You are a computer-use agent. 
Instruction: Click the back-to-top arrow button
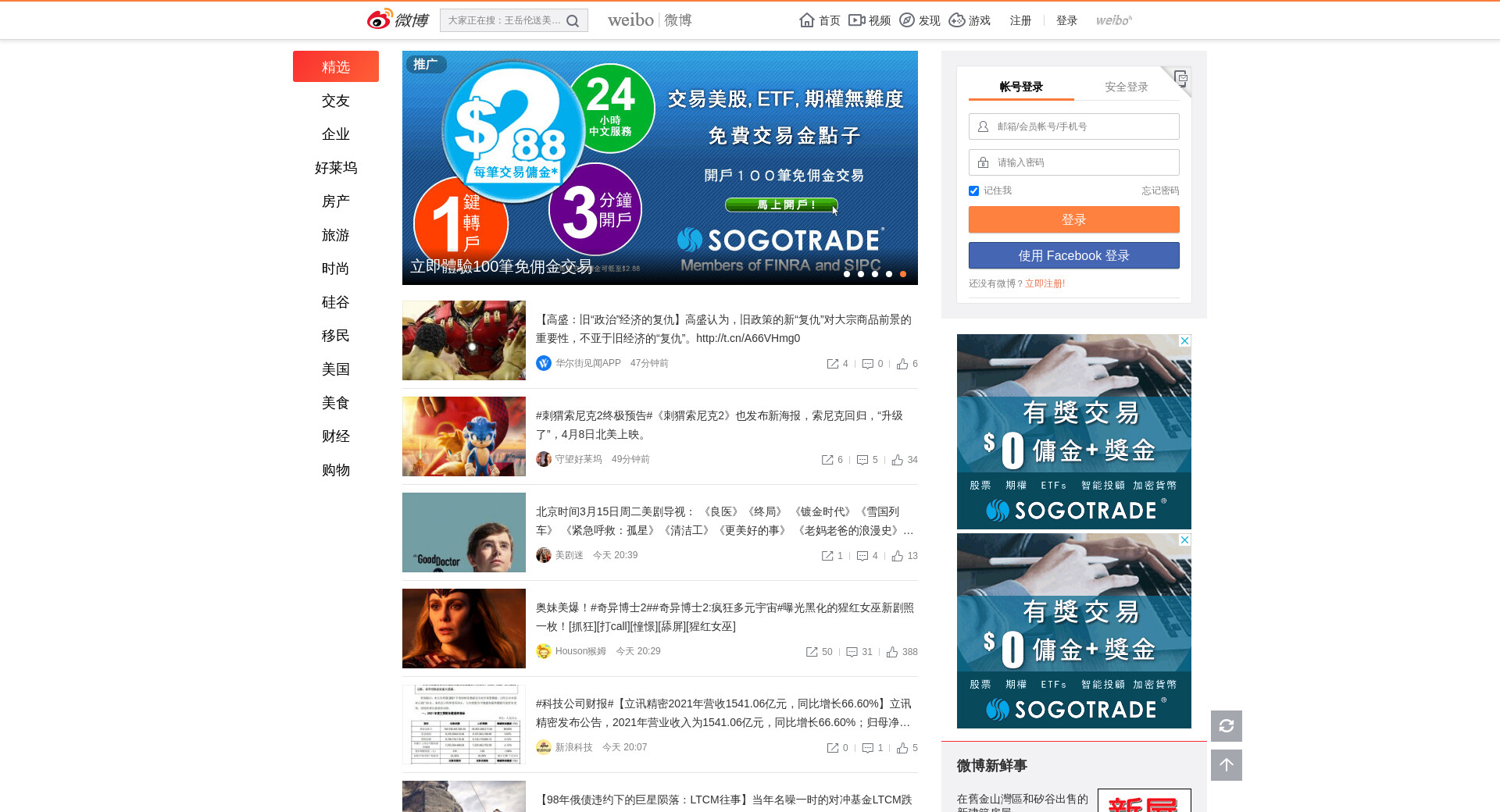tap(1226, 765)
